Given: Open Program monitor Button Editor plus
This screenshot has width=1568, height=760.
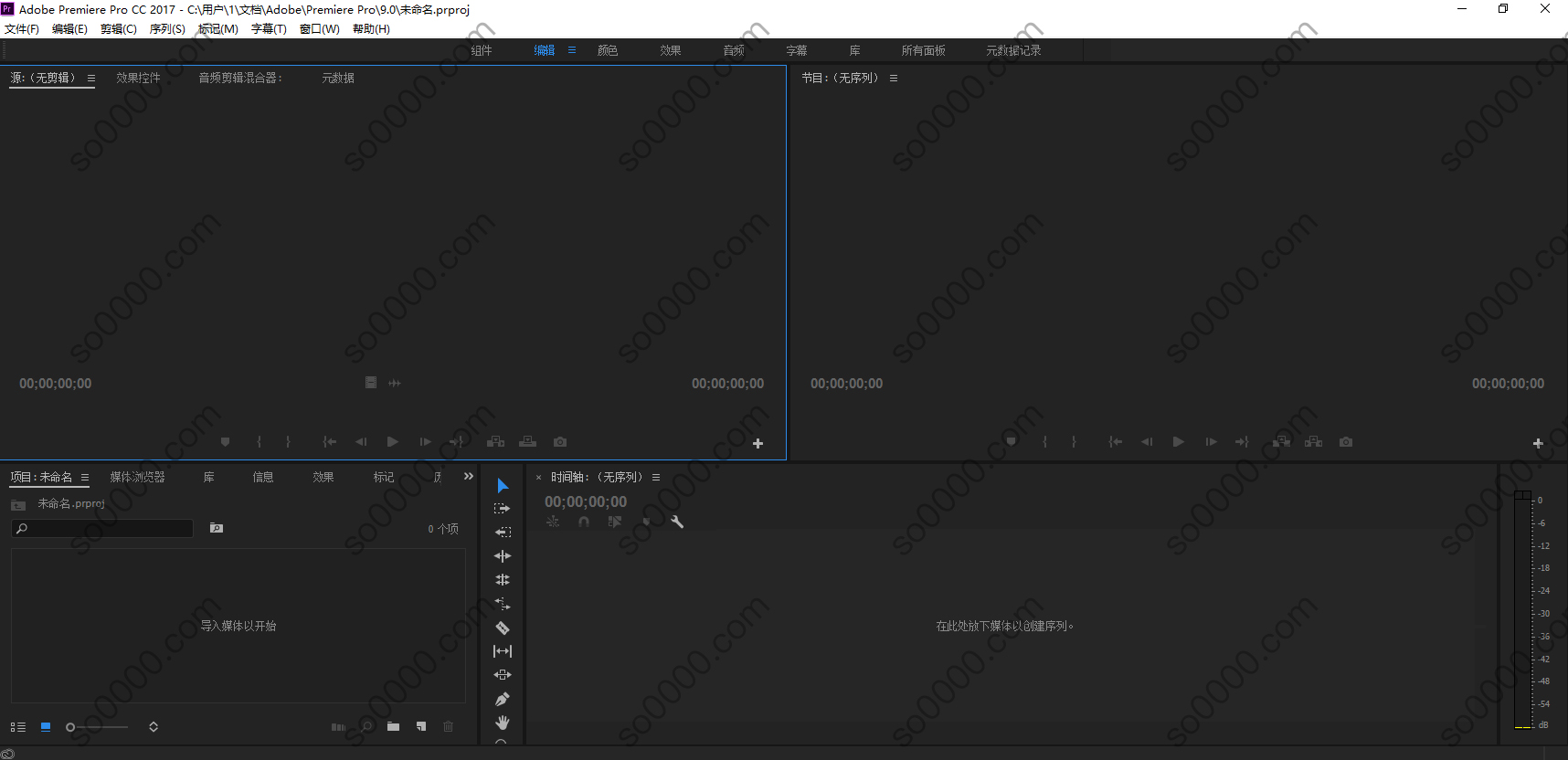Looking at the screenshot, I should [x=1538, y=444].
